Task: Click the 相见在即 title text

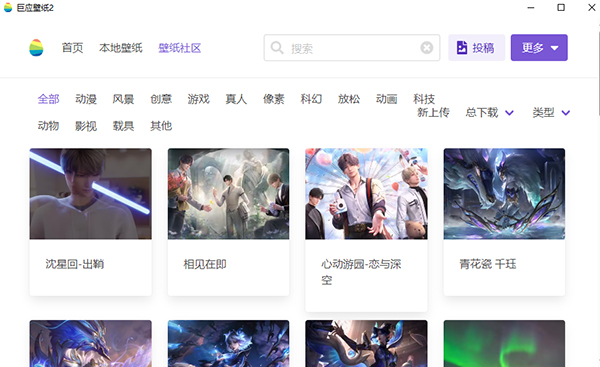Action: 205,264
